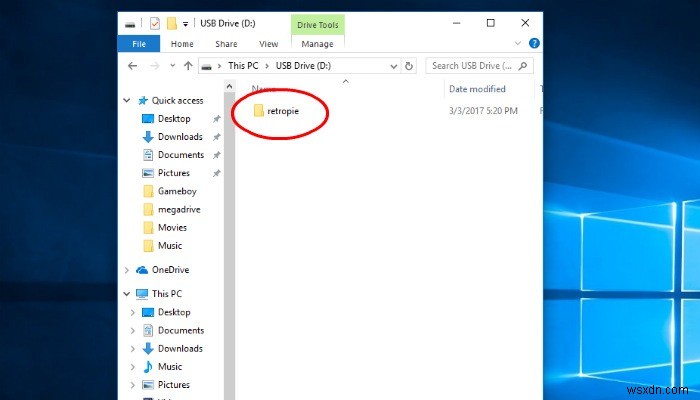700x400 pixels.
Task: Go back with the left arrow
Action: coord(132,66)
